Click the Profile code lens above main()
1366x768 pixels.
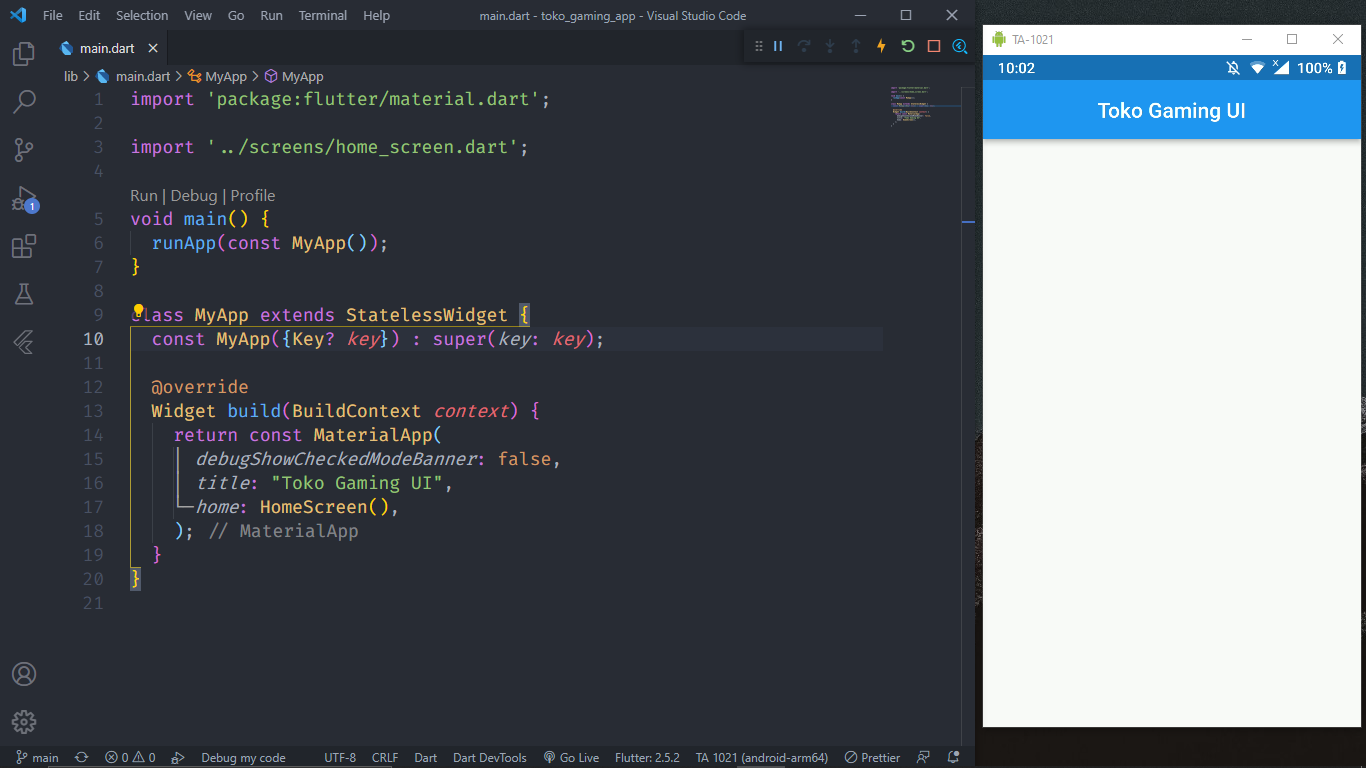[x=253, y=196]
